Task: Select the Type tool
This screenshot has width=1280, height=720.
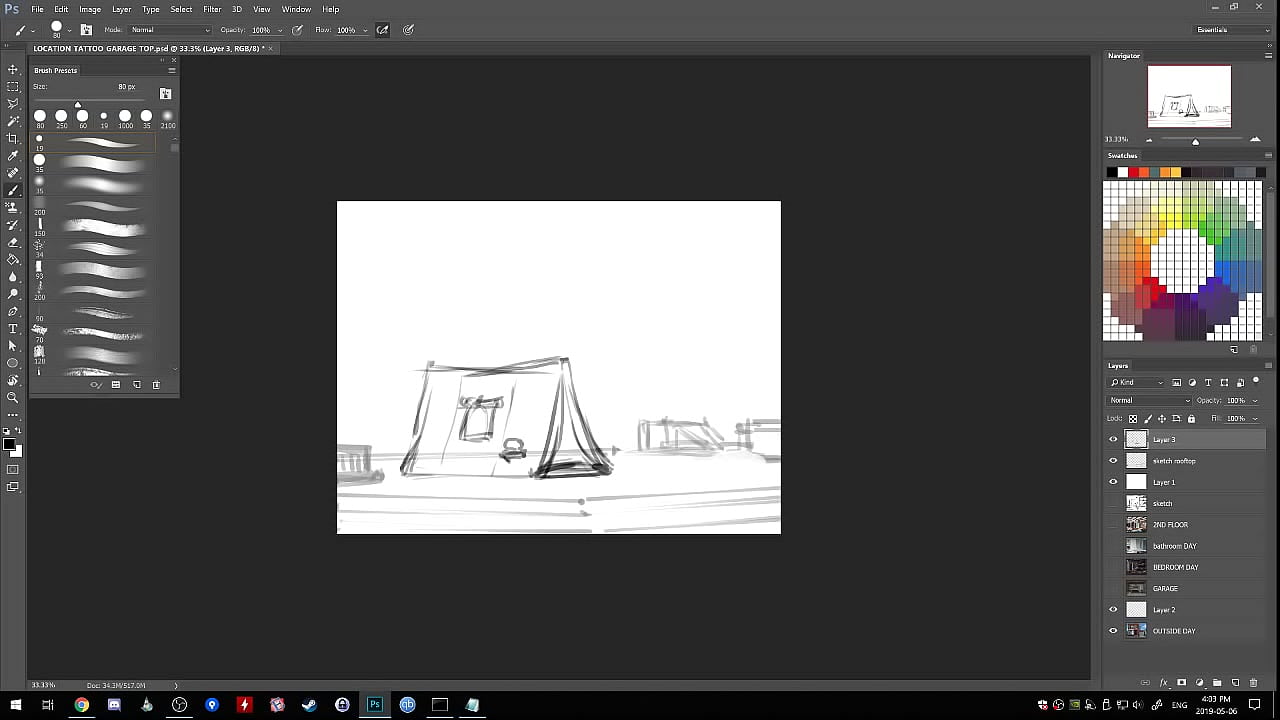Action: click(x=13, y=329)
